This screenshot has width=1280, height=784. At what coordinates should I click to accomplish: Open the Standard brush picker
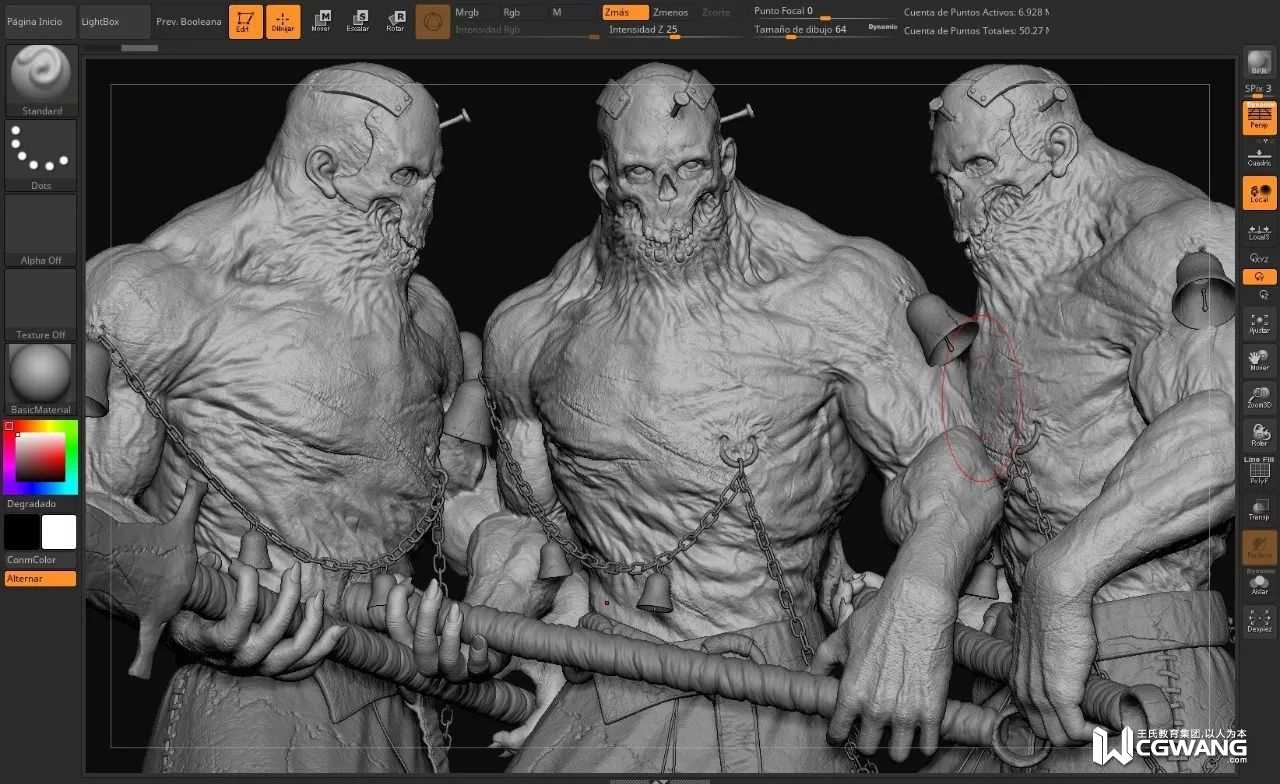pyautogui.click(x=41, y=80)
